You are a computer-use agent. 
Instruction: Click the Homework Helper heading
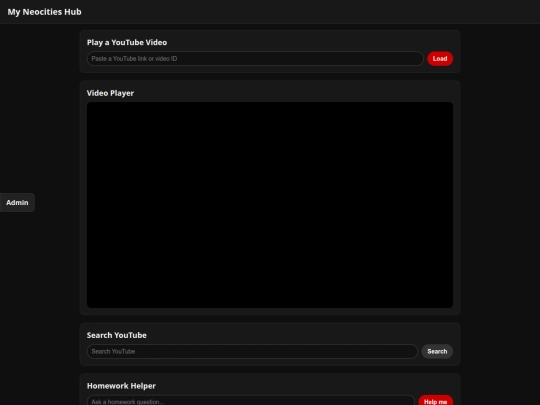[121, 386]
